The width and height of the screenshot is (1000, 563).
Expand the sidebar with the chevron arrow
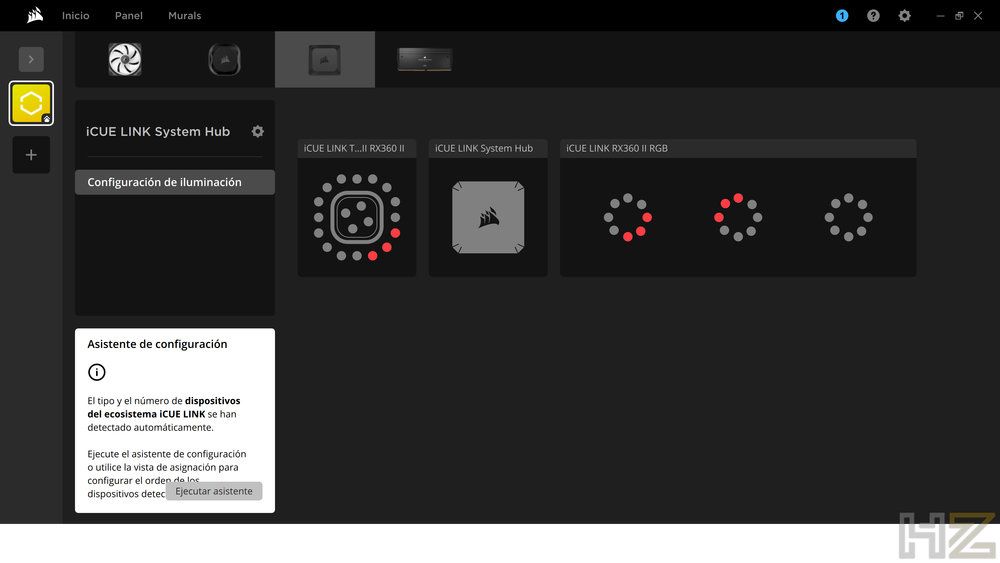[31, 59]
